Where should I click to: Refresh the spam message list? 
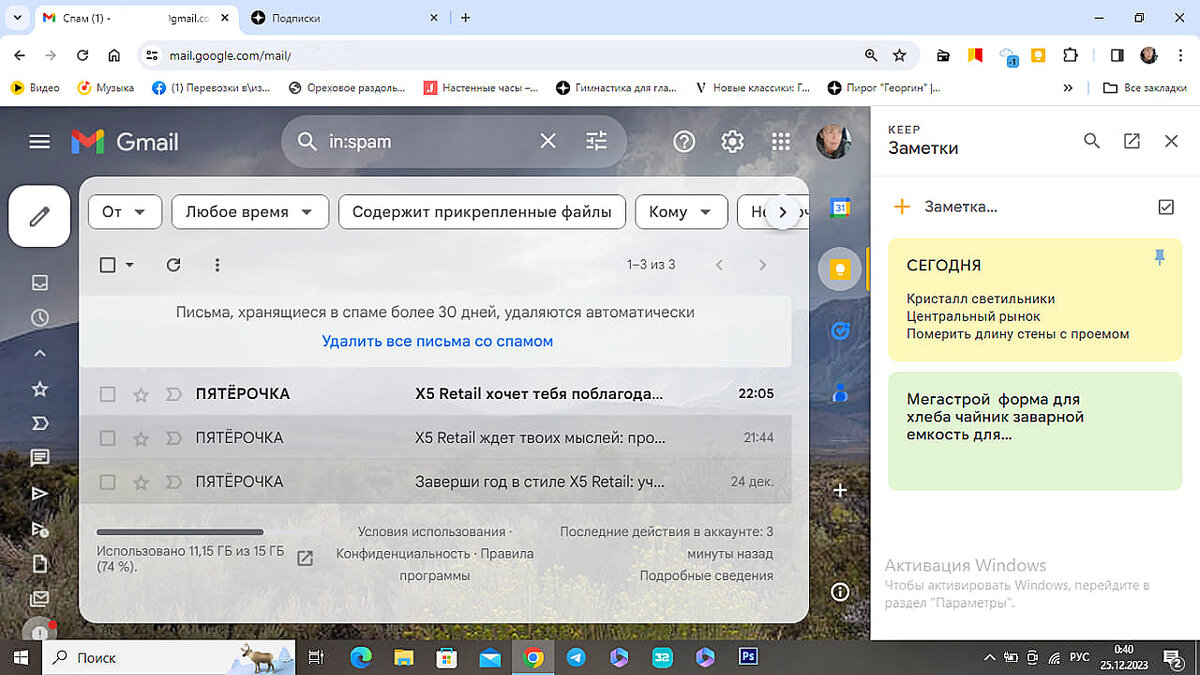point(173,264)
